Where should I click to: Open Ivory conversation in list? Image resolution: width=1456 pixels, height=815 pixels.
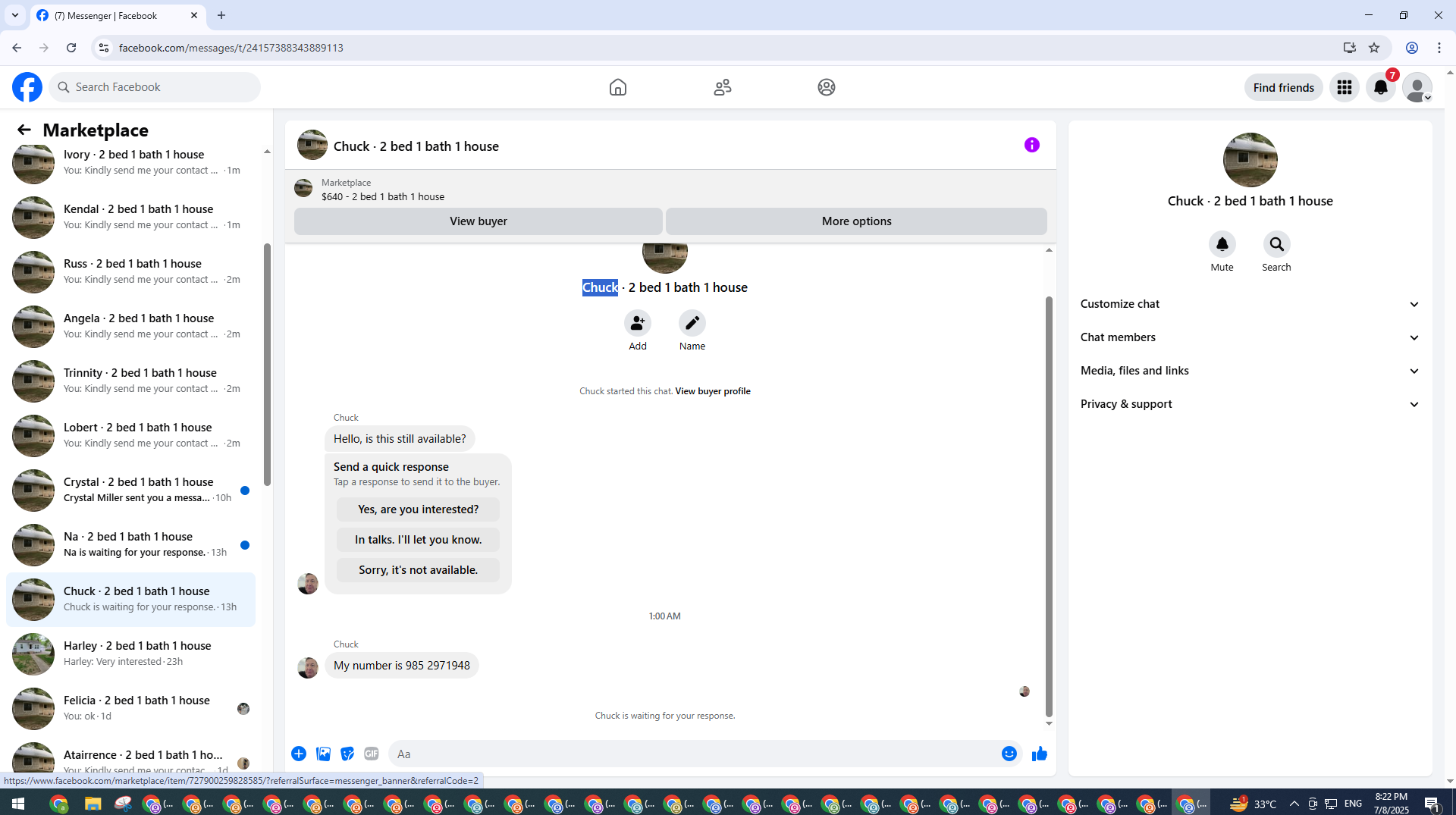click(x=131, y=162)
